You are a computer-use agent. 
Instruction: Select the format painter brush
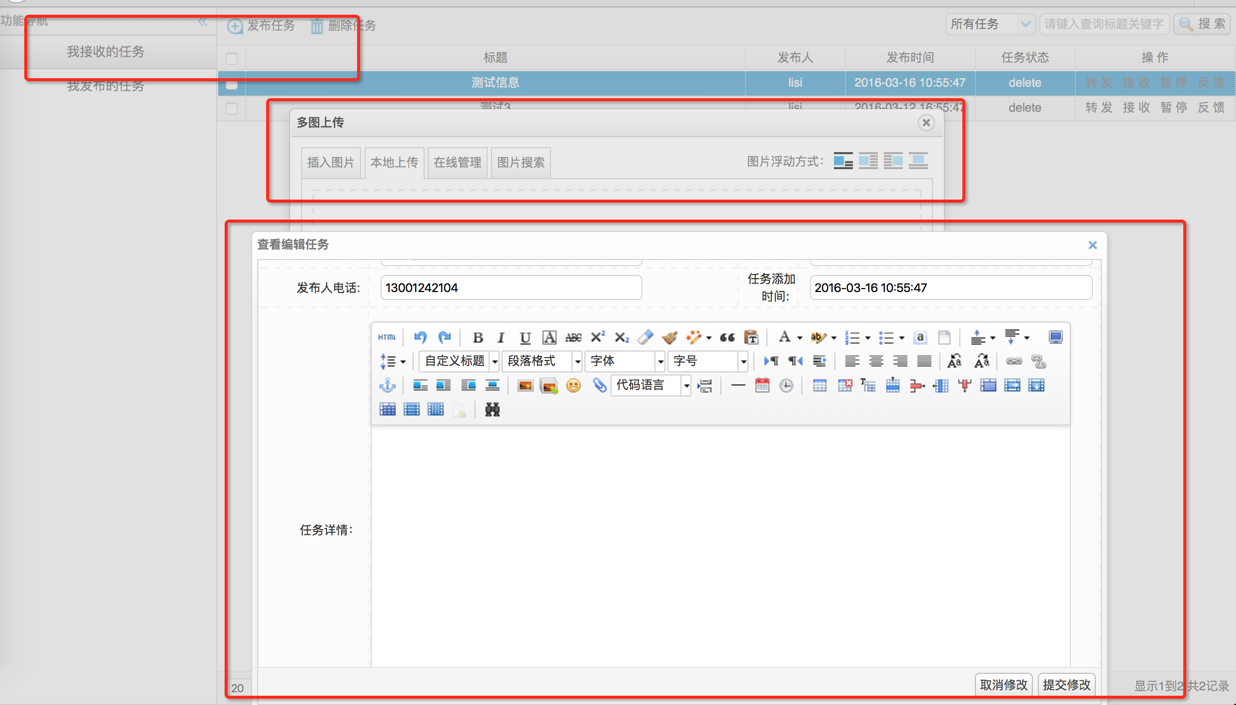[x=669, y=338]
